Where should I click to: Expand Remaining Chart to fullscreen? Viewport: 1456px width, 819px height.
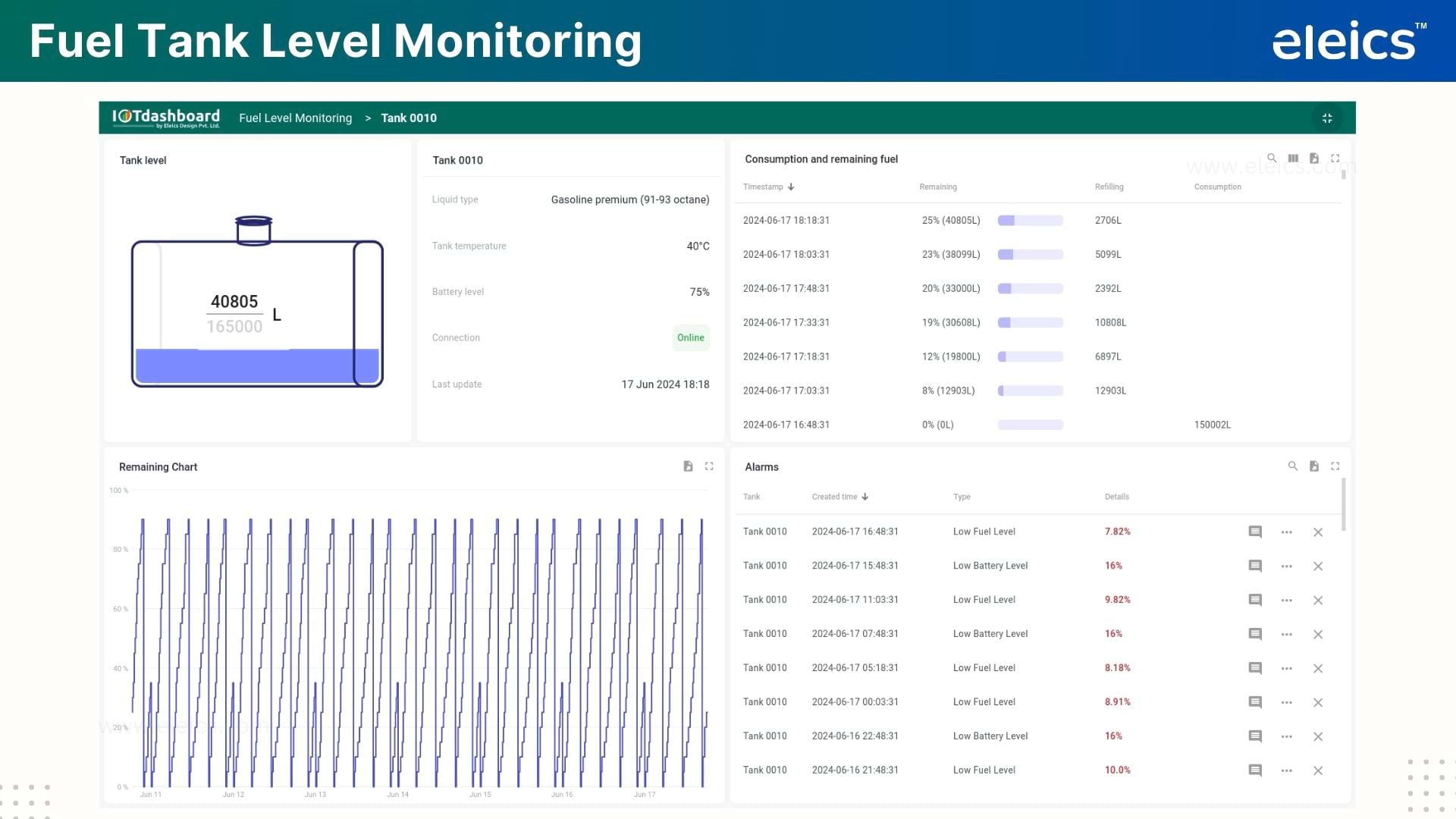pos(709,466)
